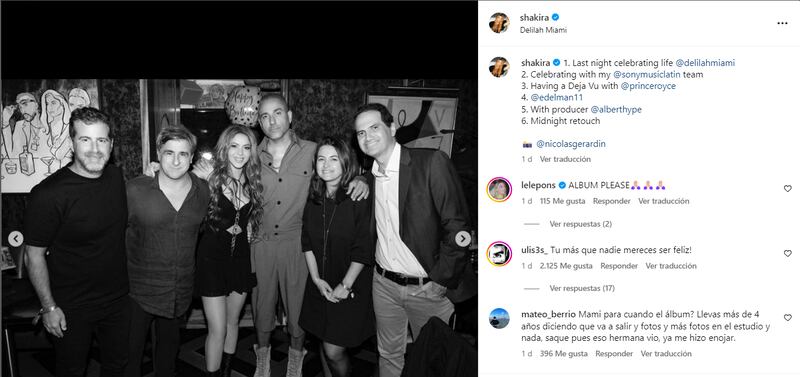Open the shakira avatar next to the caption
The height and width of the screenshot is (377, 800).
click(499, 67)
